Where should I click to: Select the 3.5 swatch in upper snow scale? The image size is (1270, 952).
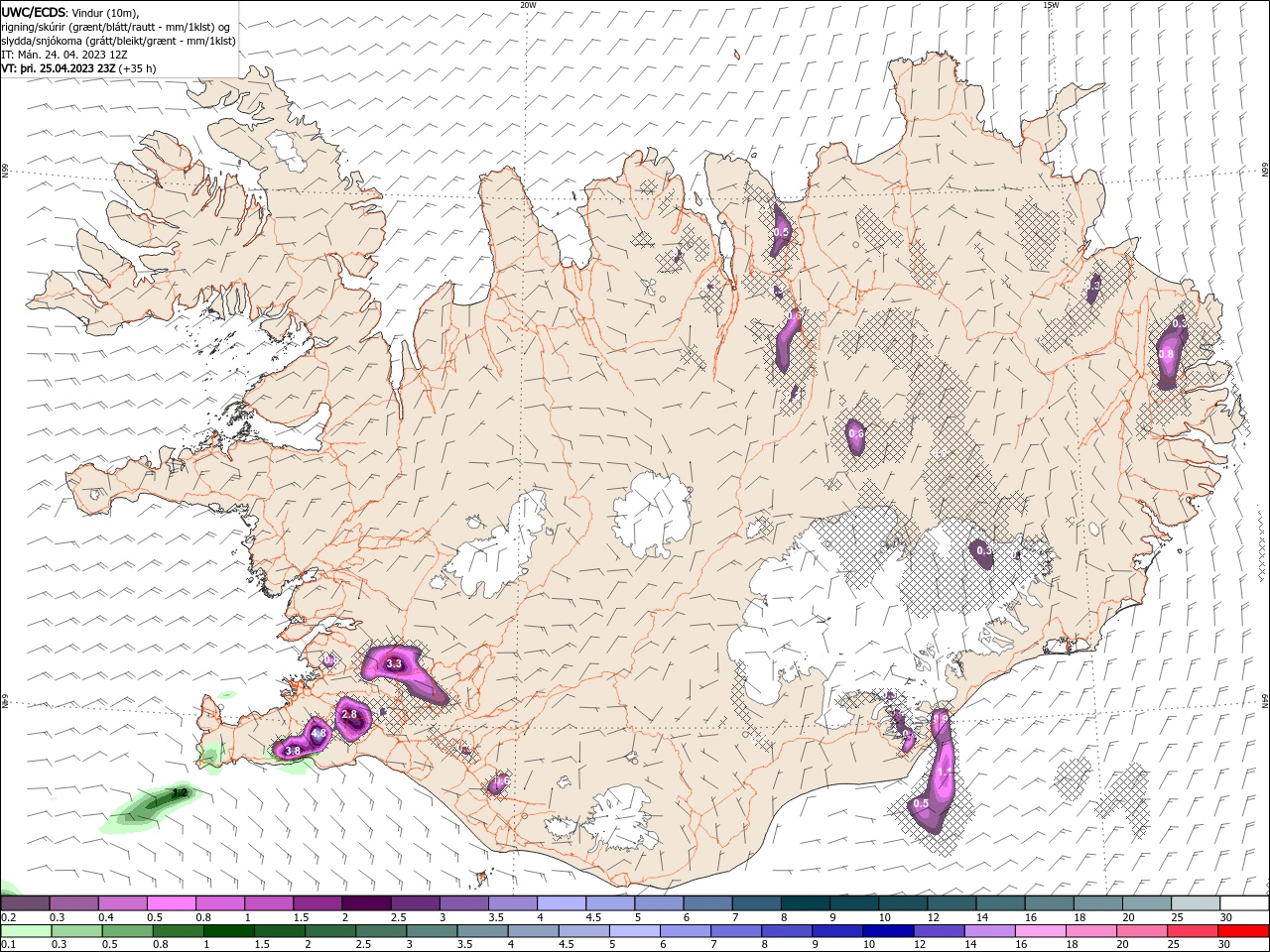point(513,903)
